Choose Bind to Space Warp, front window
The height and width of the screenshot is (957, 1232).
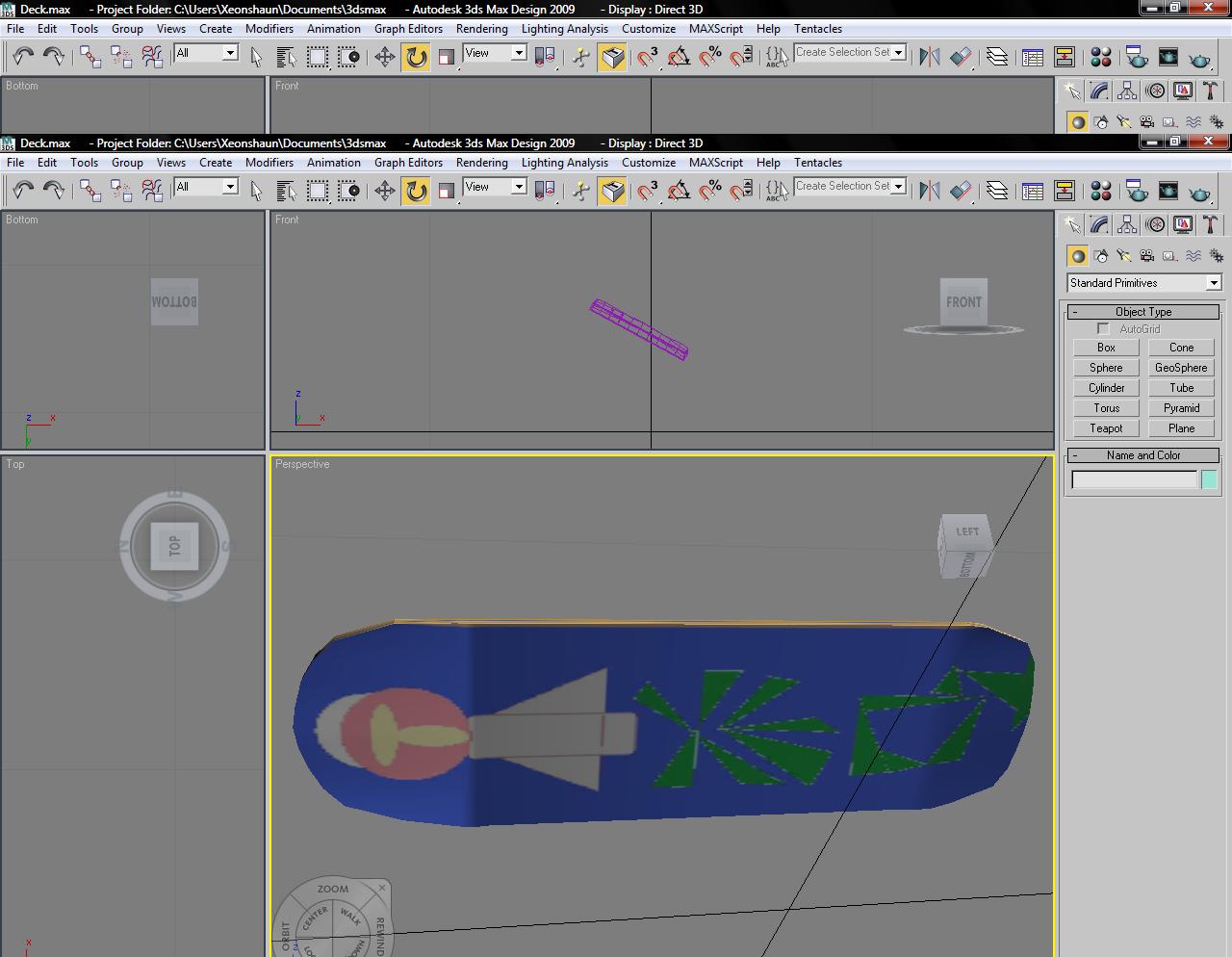click(152, 191)
